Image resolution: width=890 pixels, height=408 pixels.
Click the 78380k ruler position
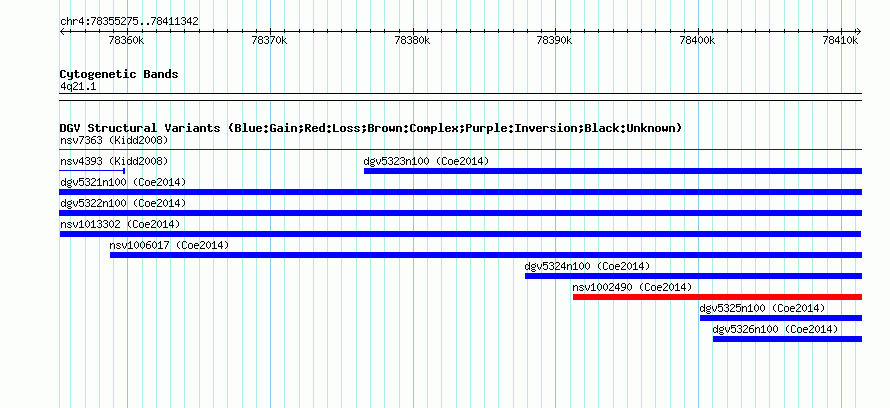coord(413,40)
